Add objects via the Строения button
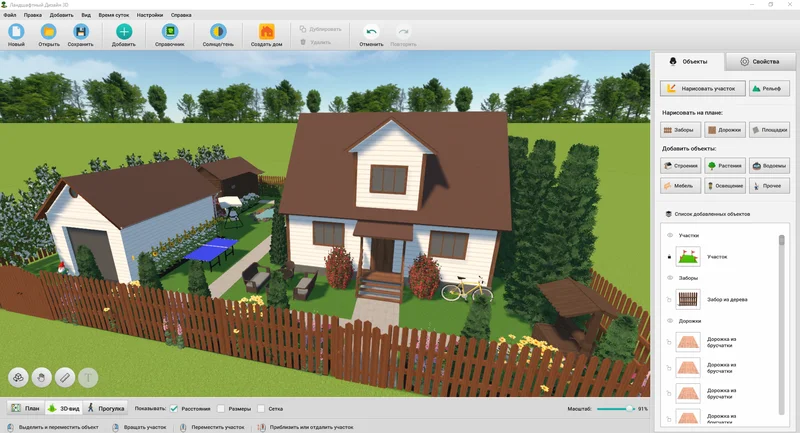The width and height of the screenshot is (800, 433). [x=681, y=166]
